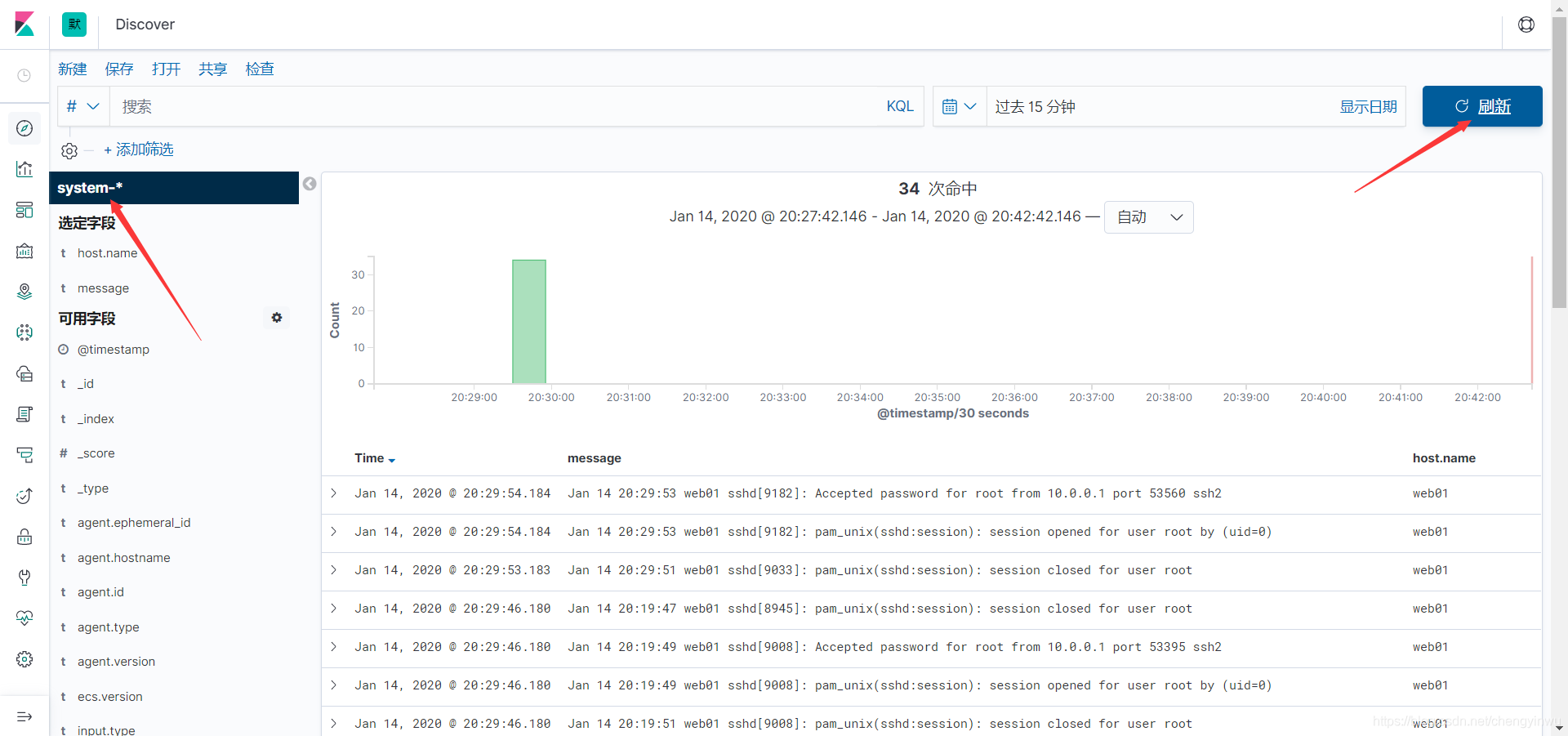The image size is (1568, 736).
Task: Open available fields settings gear
Action: tap(277, 318)
